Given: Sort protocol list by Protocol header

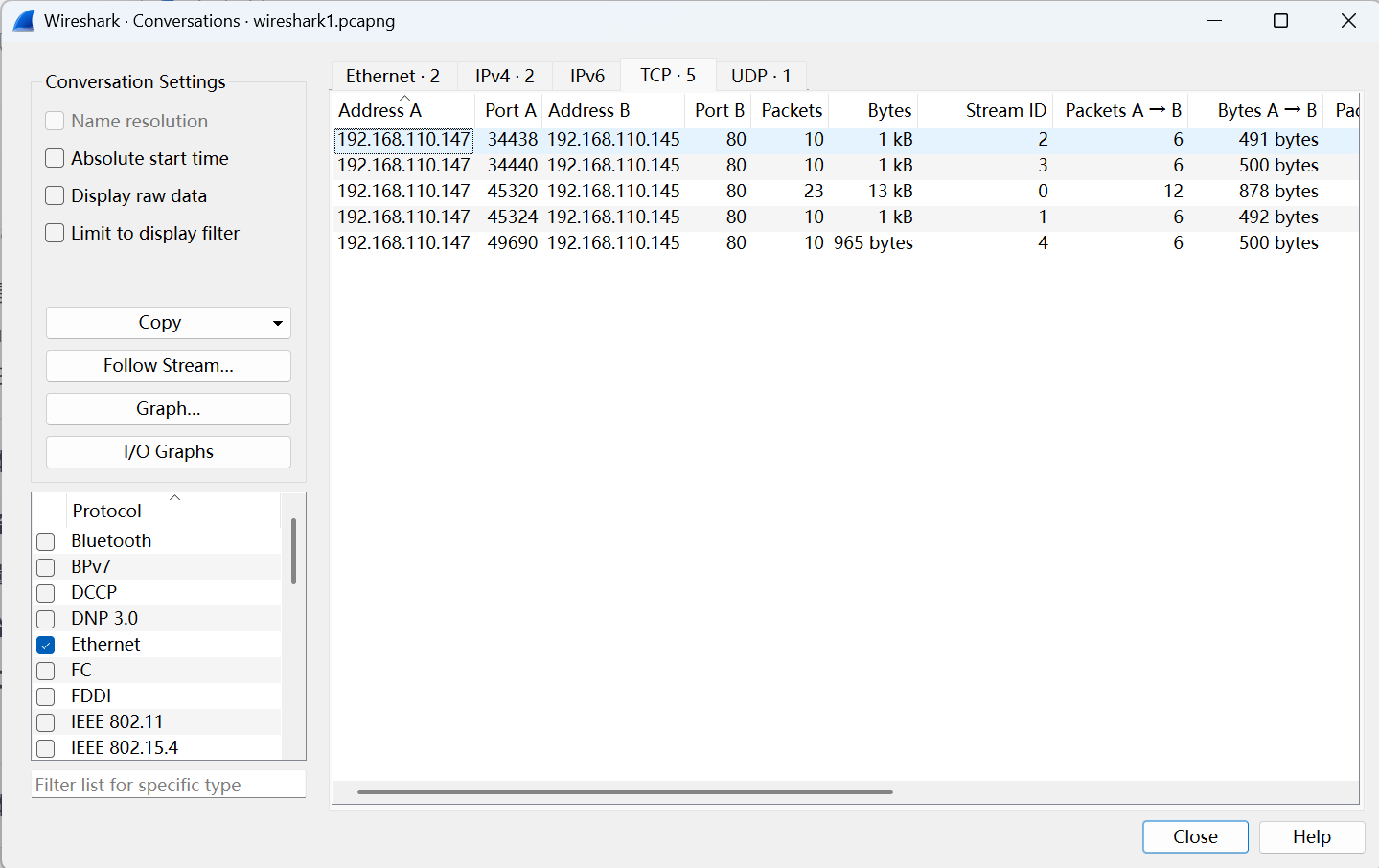Looking at the screenshot, I should (107, 511).
